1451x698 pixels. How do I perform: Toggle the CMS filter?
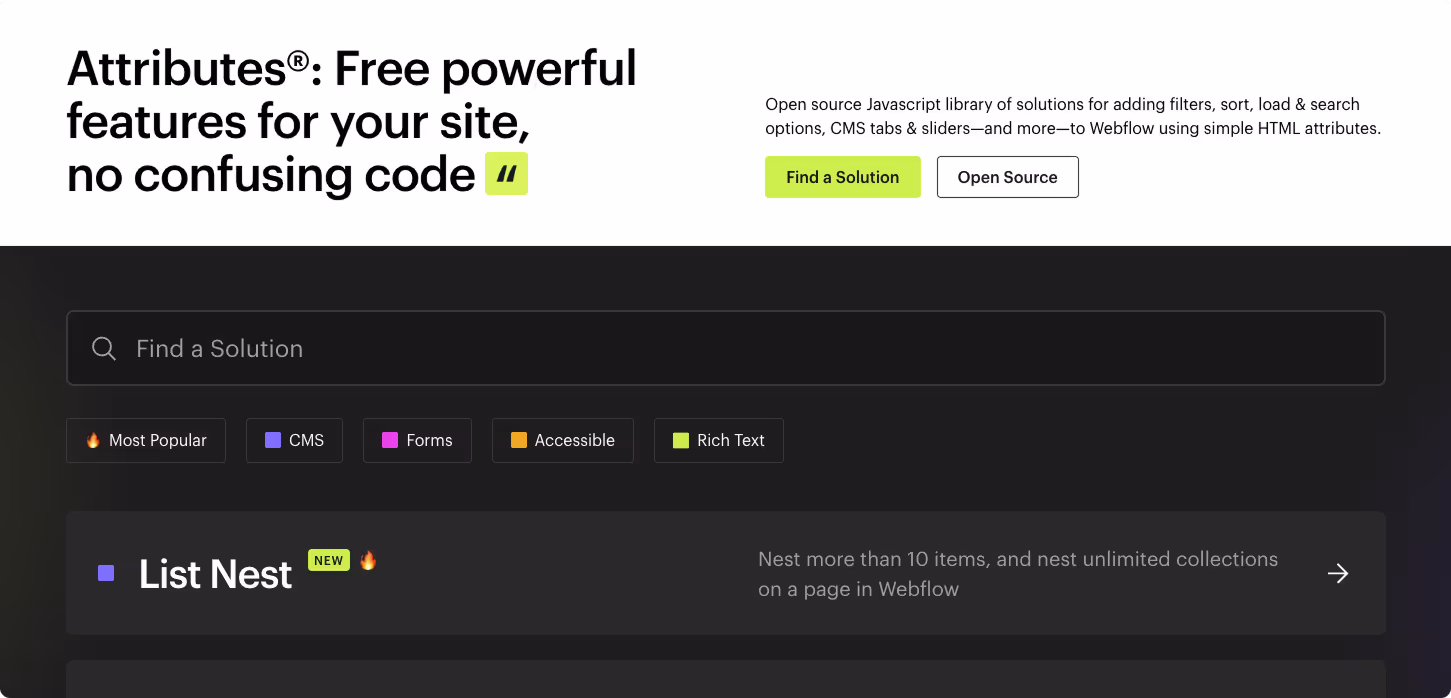pos(294,440)
